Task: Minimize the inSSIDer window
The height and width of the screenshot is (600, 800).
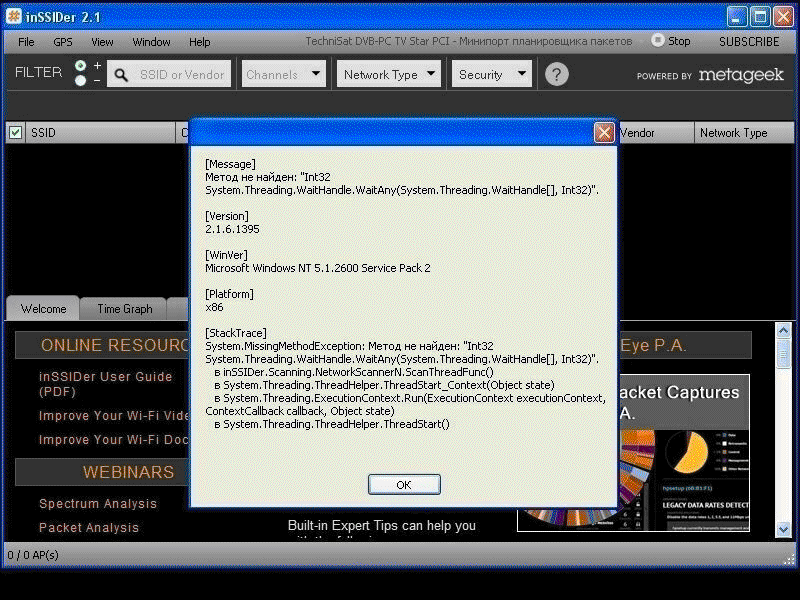Action: 736,17
